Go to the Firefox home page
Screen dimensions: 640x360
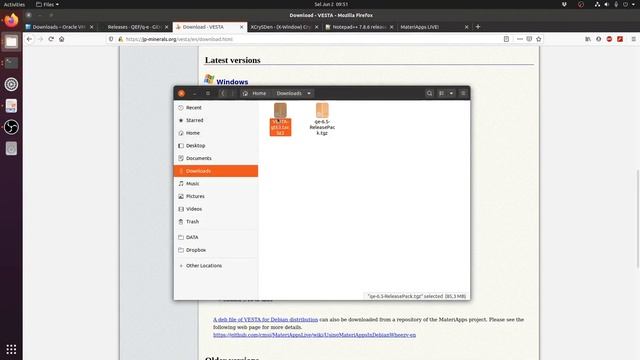point(62,39)
